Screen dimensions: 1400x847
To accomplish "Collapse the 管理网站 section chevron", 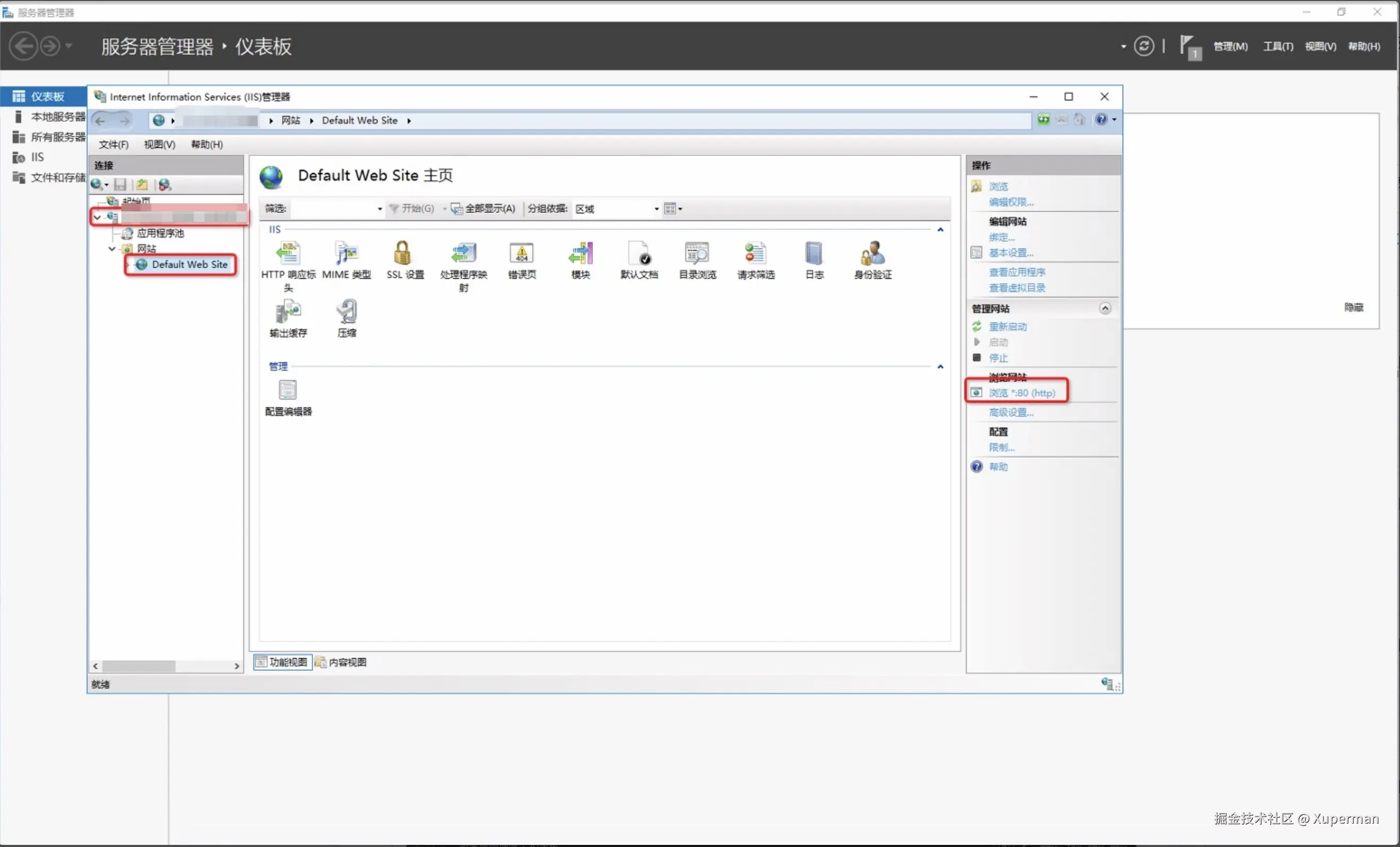I will [x=1105, y=308].
